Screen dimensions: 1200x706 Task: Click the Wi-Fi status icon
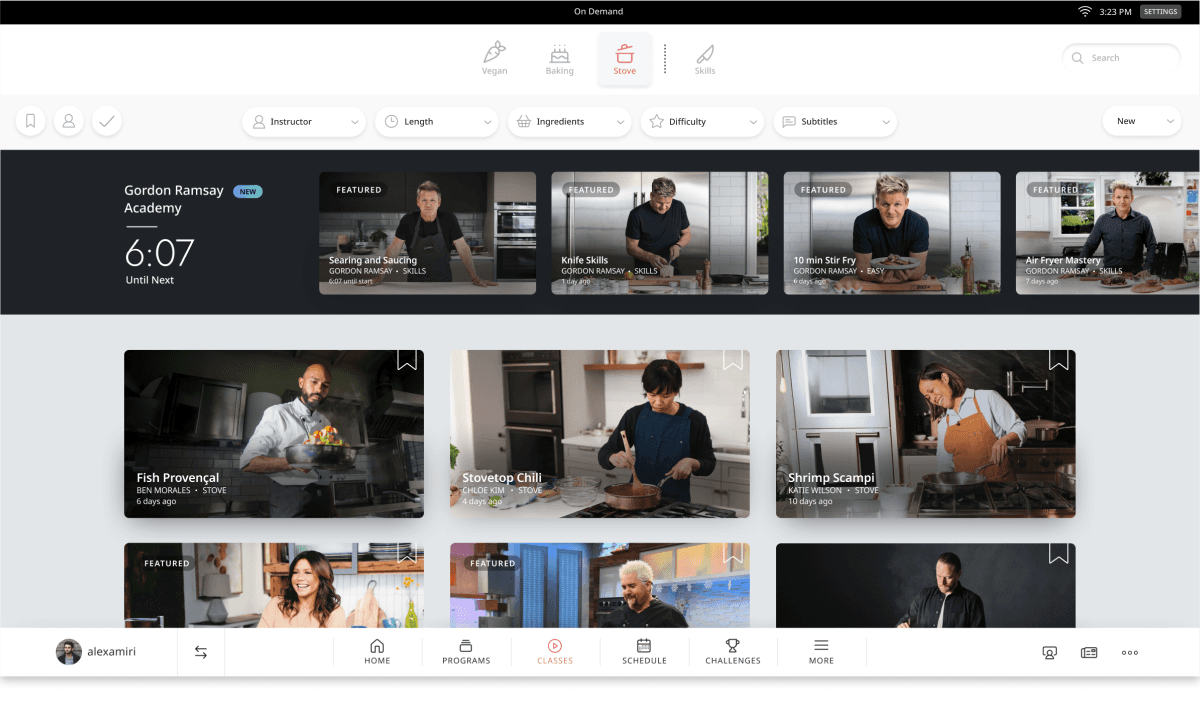(x=1085, y=11)
